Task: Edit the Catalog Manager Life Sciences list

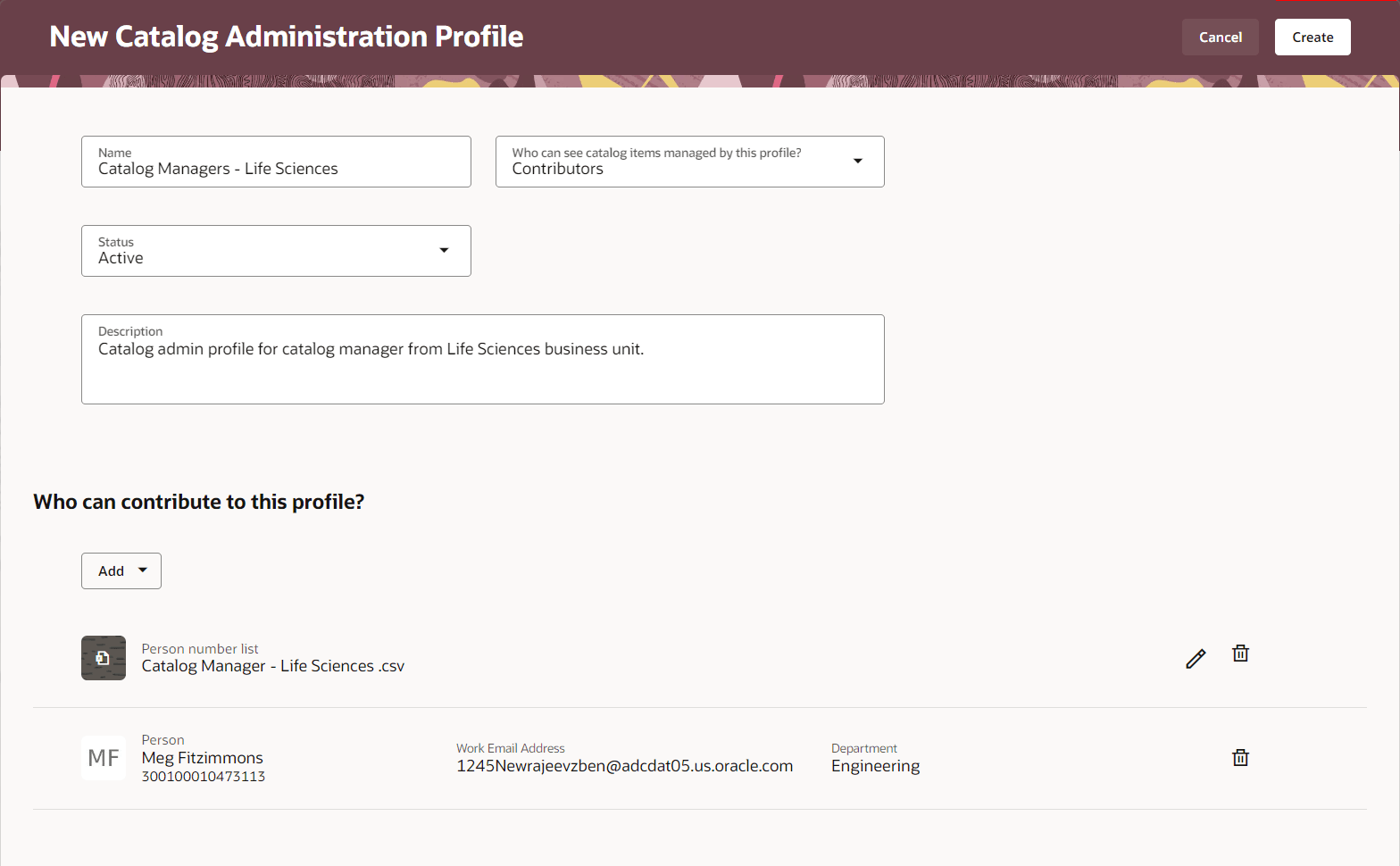Action: [x=1196, y=659]
